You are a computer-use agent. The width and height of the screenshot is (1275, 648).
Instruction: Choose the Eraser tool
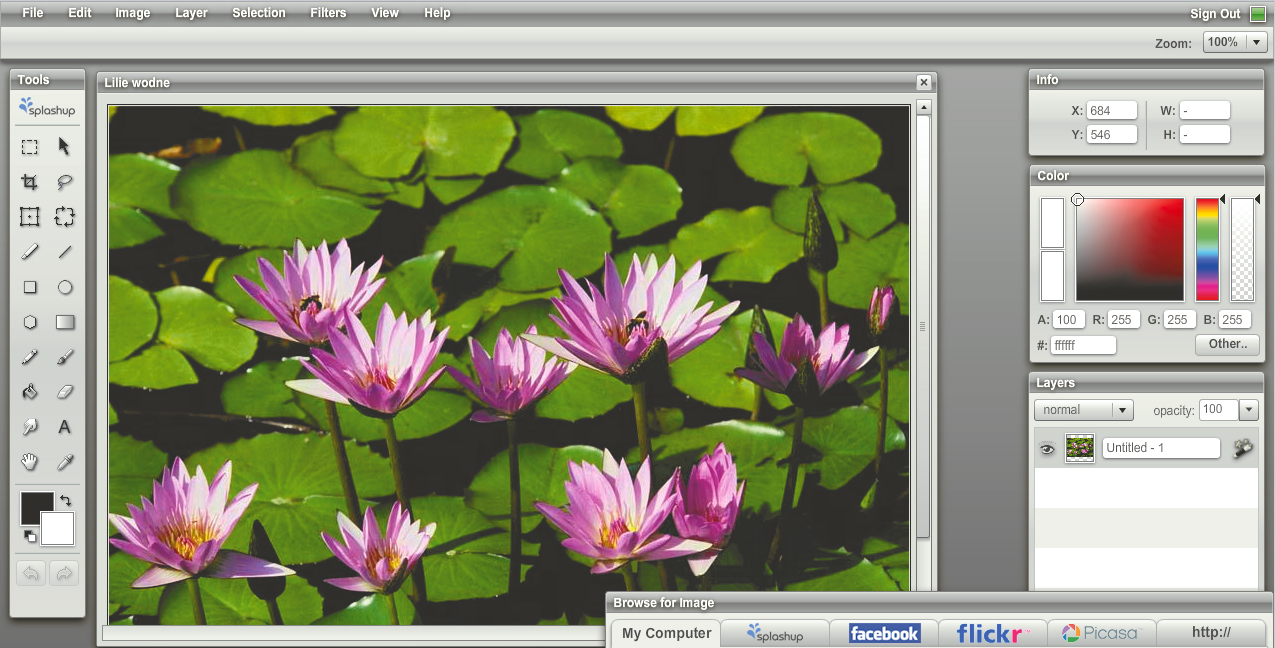[65, 392]
